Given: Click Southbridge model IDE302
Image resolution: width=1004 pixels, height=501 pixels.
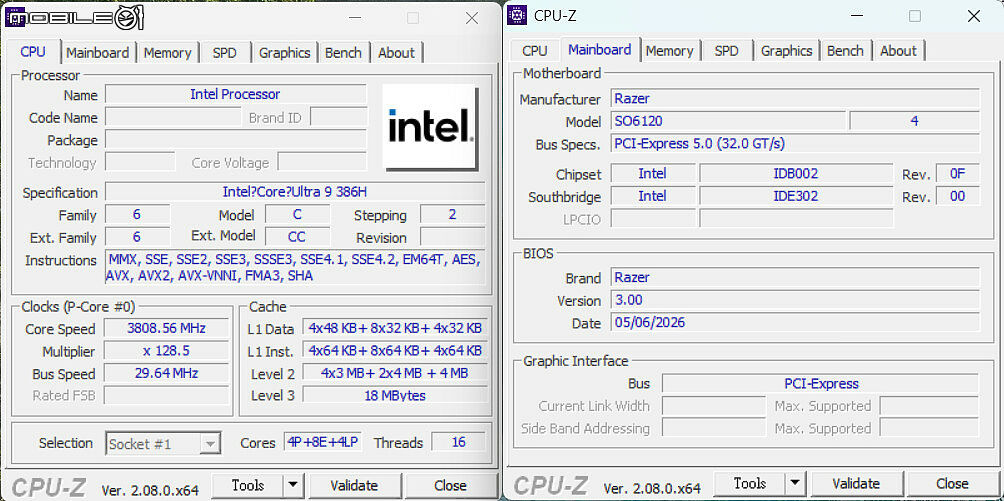Looking at the screenshot, I should click(796, 196).
